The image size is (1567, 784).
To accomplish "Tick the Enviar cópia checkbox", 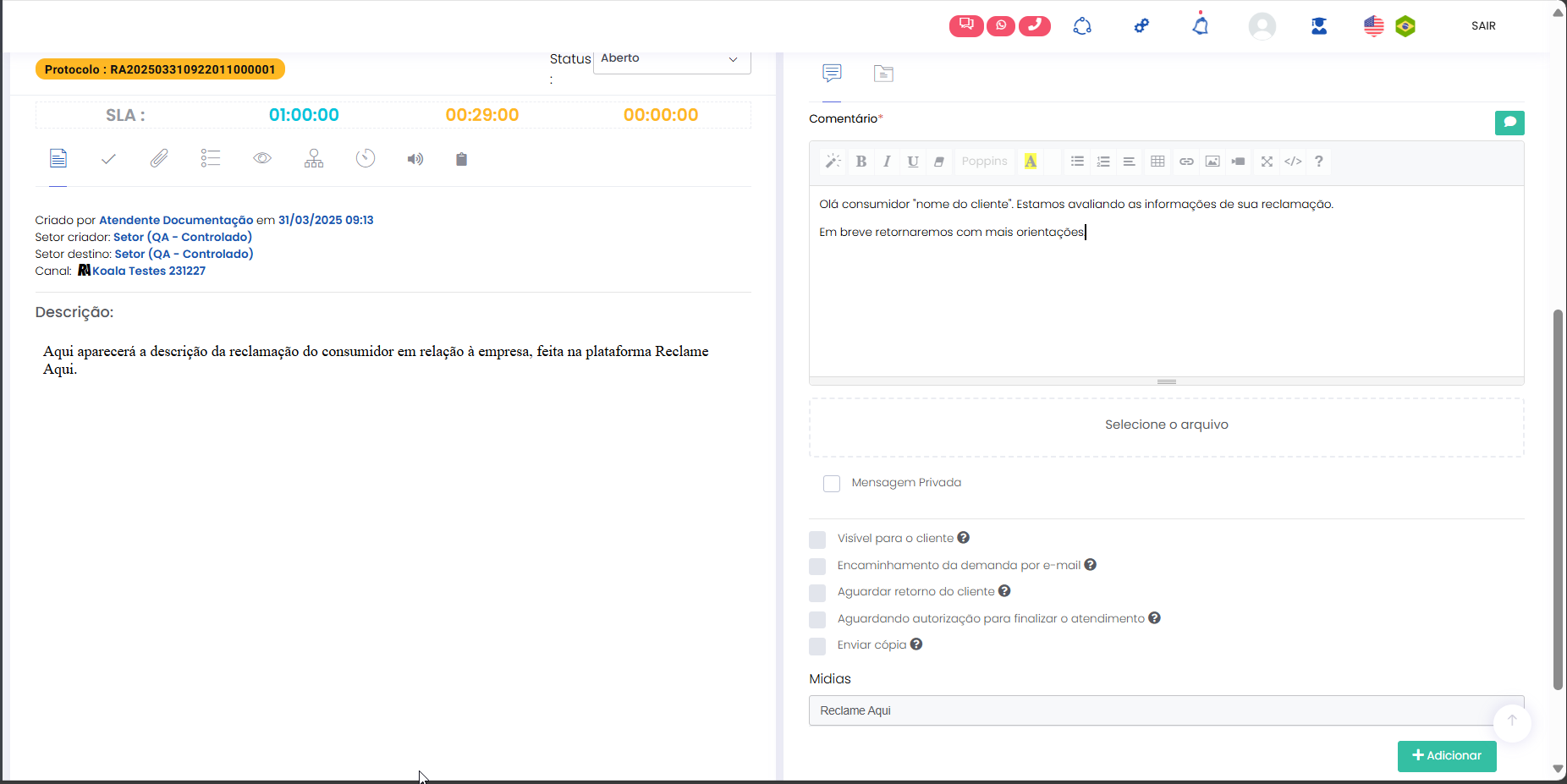I will point(817,646).
